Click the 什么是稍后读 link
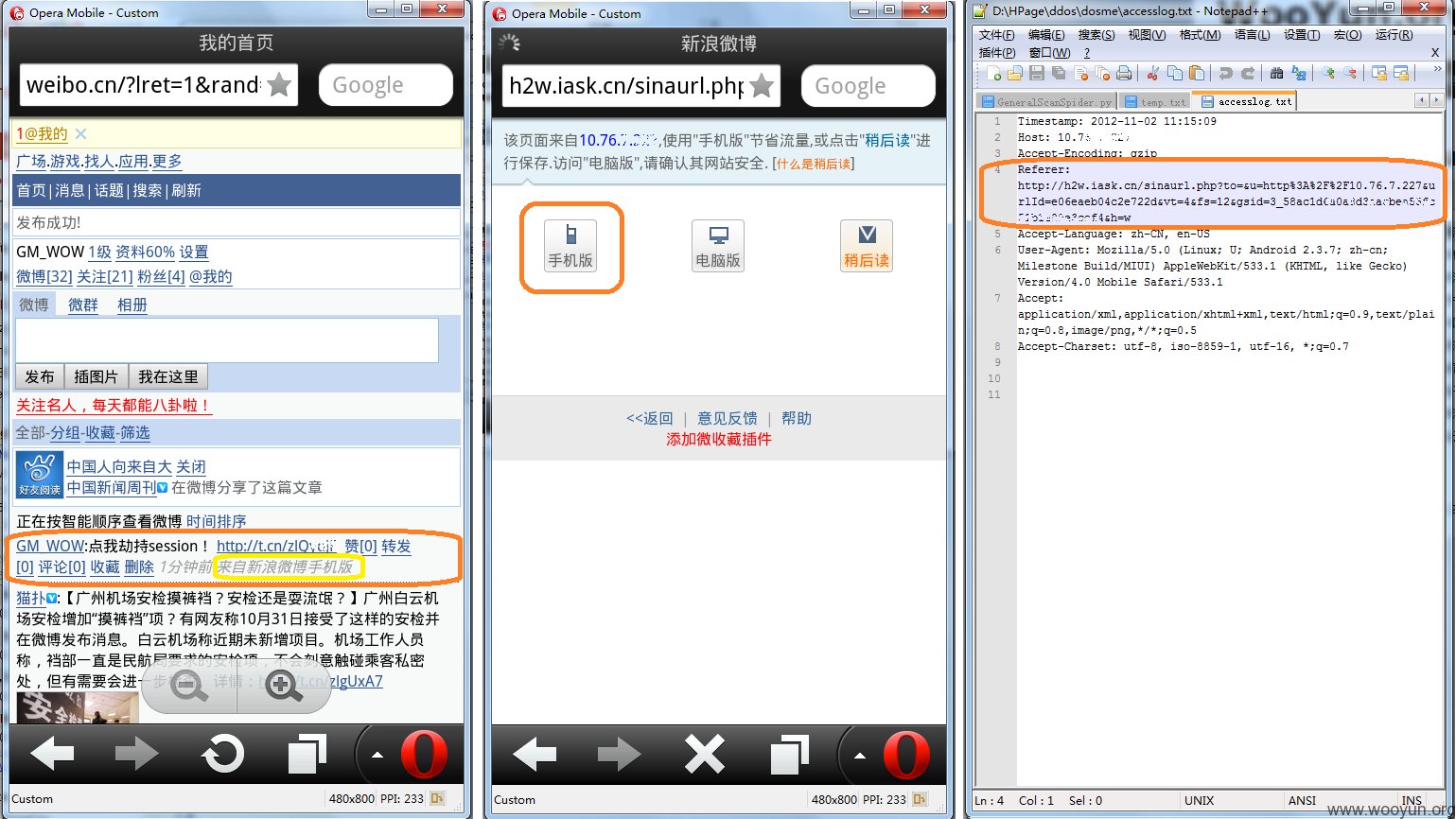This screenshot has height=819, width=1456. (x=814, y=164)
